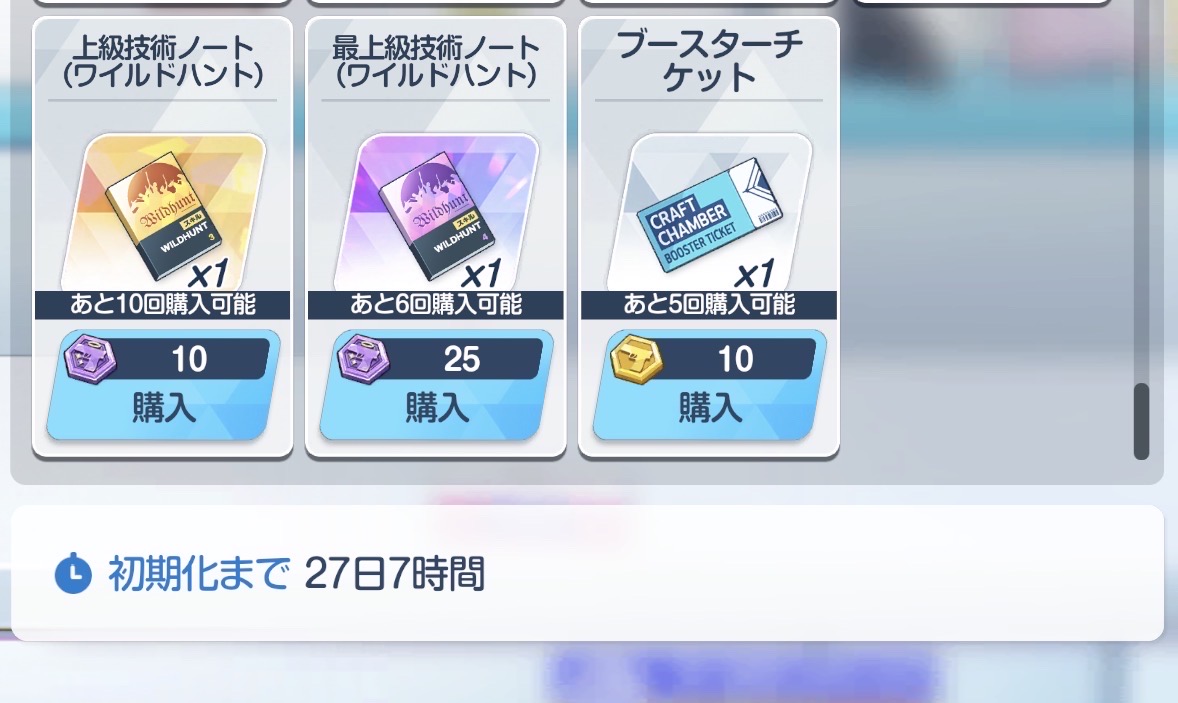Open the 最上級技術ノート(ワイルドハント) title label
This screenshot has width=1178, height=703.
click(436, 62)
